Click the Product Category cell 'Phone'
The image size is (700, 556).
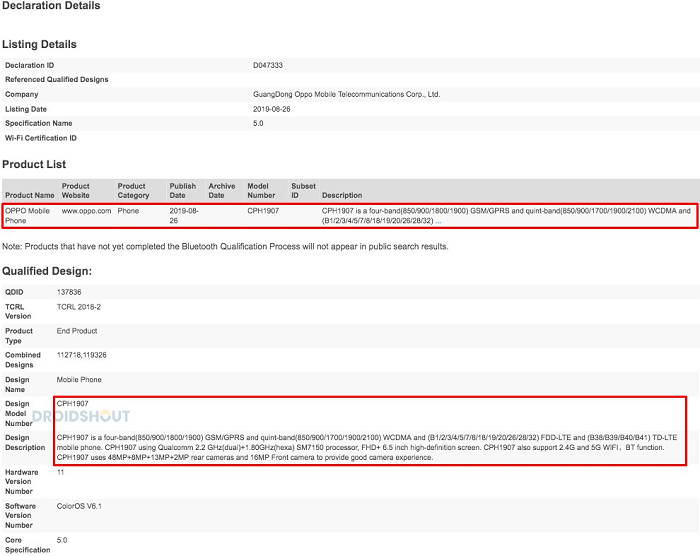pos(128,211)
